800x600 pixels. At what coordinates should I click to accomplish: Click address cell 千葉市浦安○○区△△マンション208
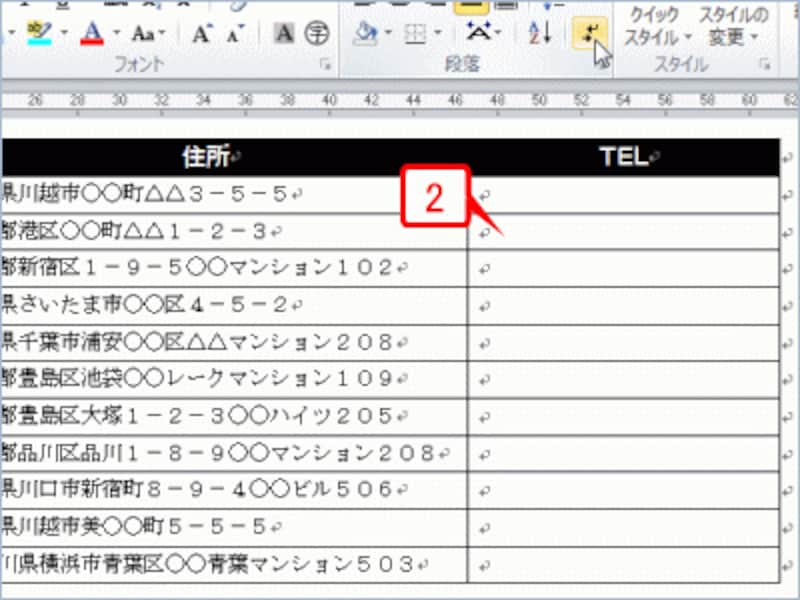click(x=234, y=342)
